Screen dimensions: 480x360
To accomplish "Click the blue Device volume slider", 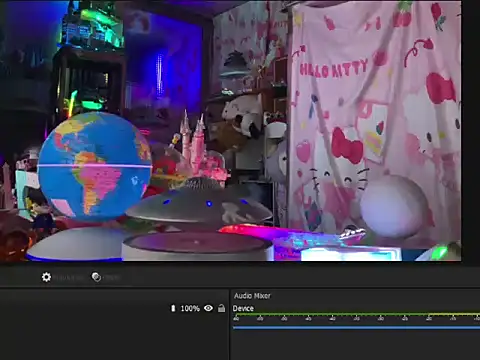I will pos(356,328).
